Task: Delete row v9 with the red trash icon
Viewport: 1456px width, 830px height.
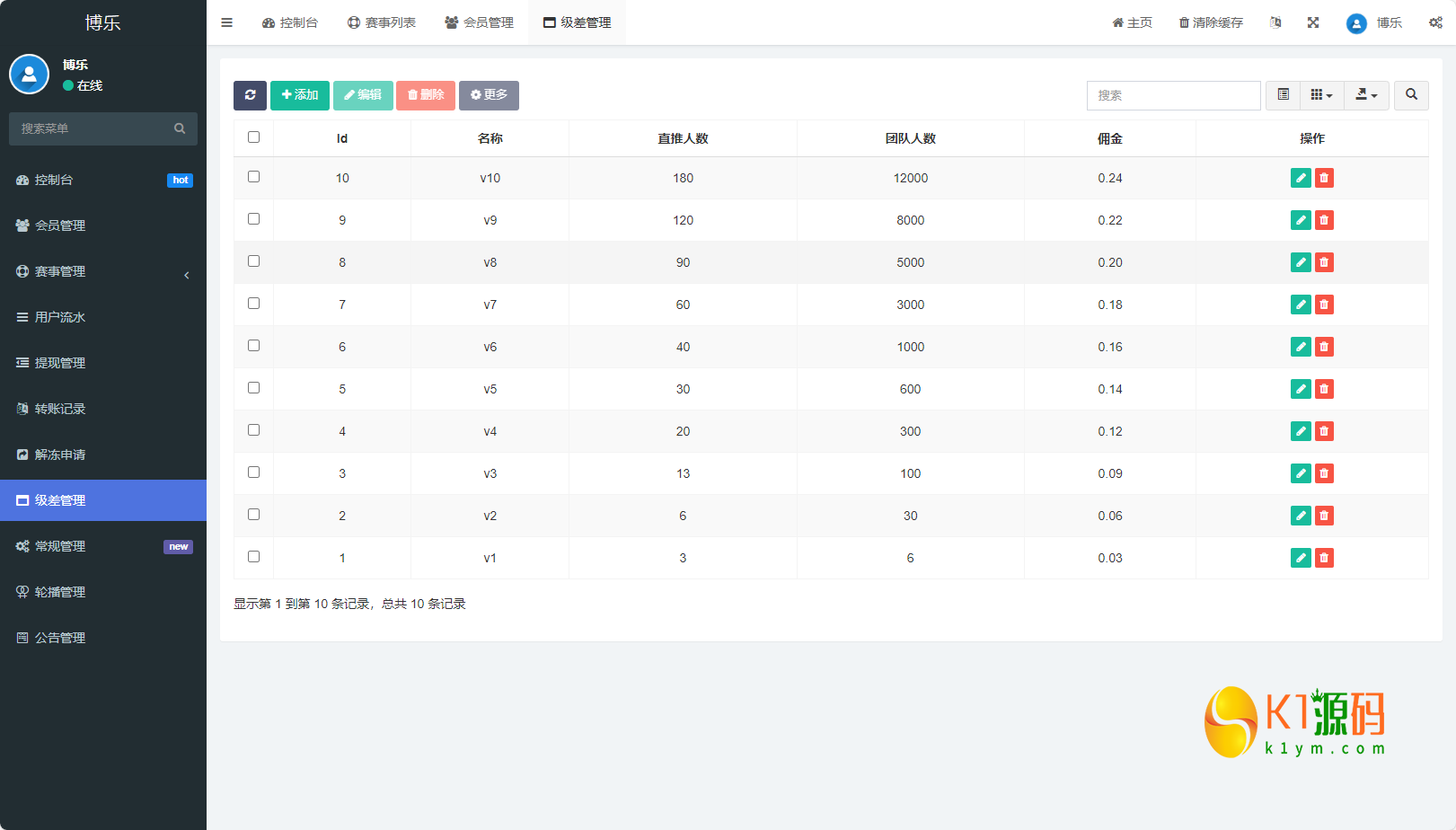Action: 1324,220
